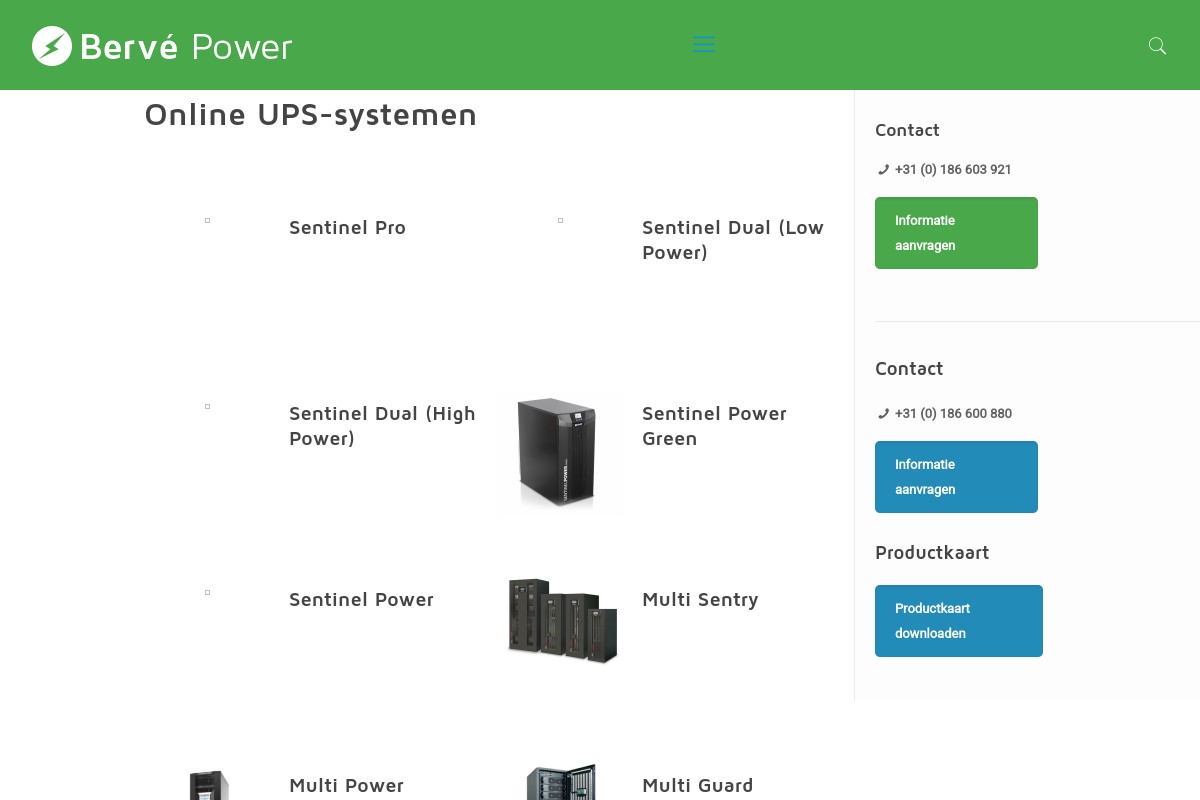Viewport: 1200px width, 800px height.
Task: Click the Productkaart downloaden button
Action: pos(959,621)
